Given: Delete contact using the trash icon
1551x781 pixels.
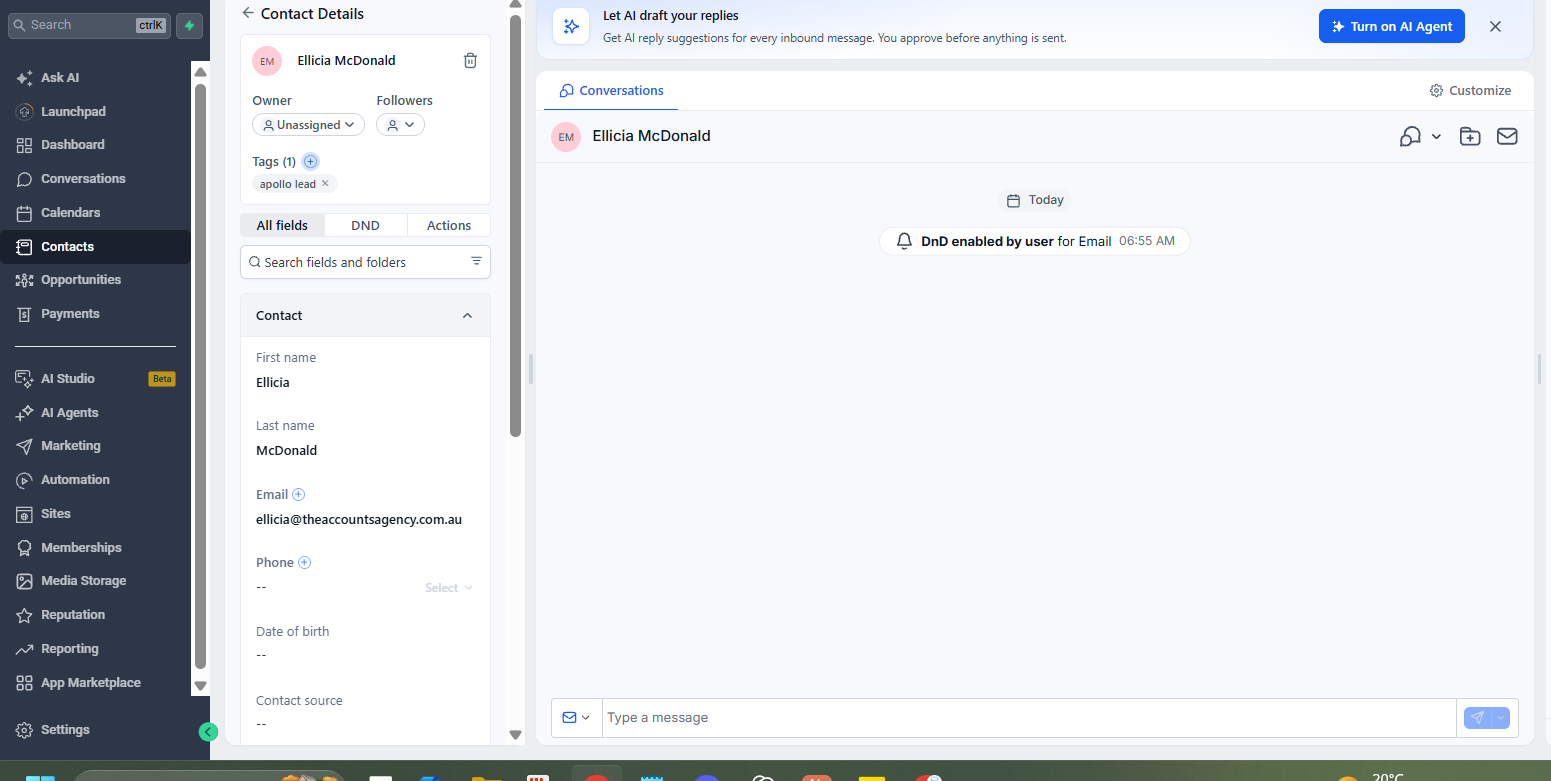Looking at the screenshot, I should (x=470, y=60).
